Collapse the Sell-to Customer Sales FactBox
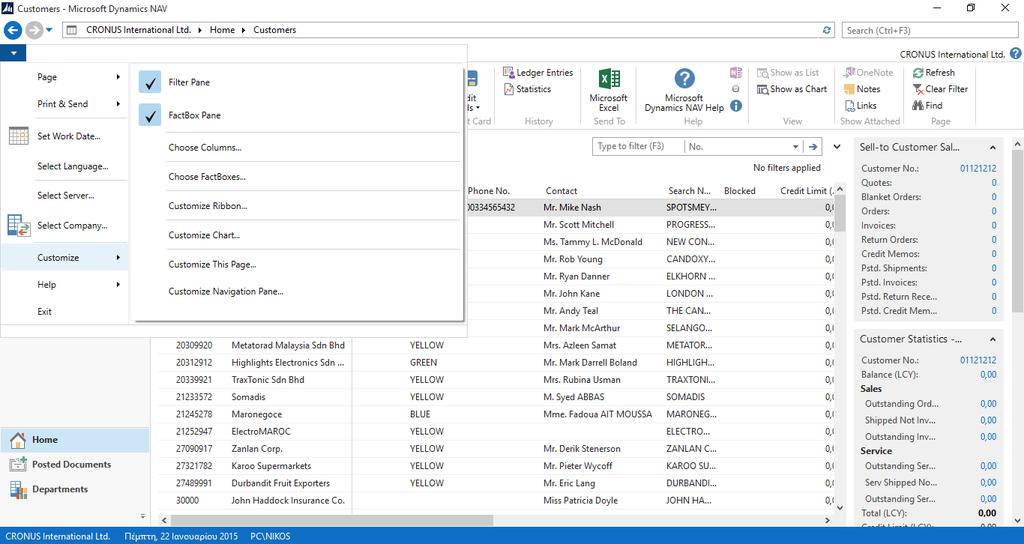The height and width of the screenshot is (544, 1024). (993, 148)
